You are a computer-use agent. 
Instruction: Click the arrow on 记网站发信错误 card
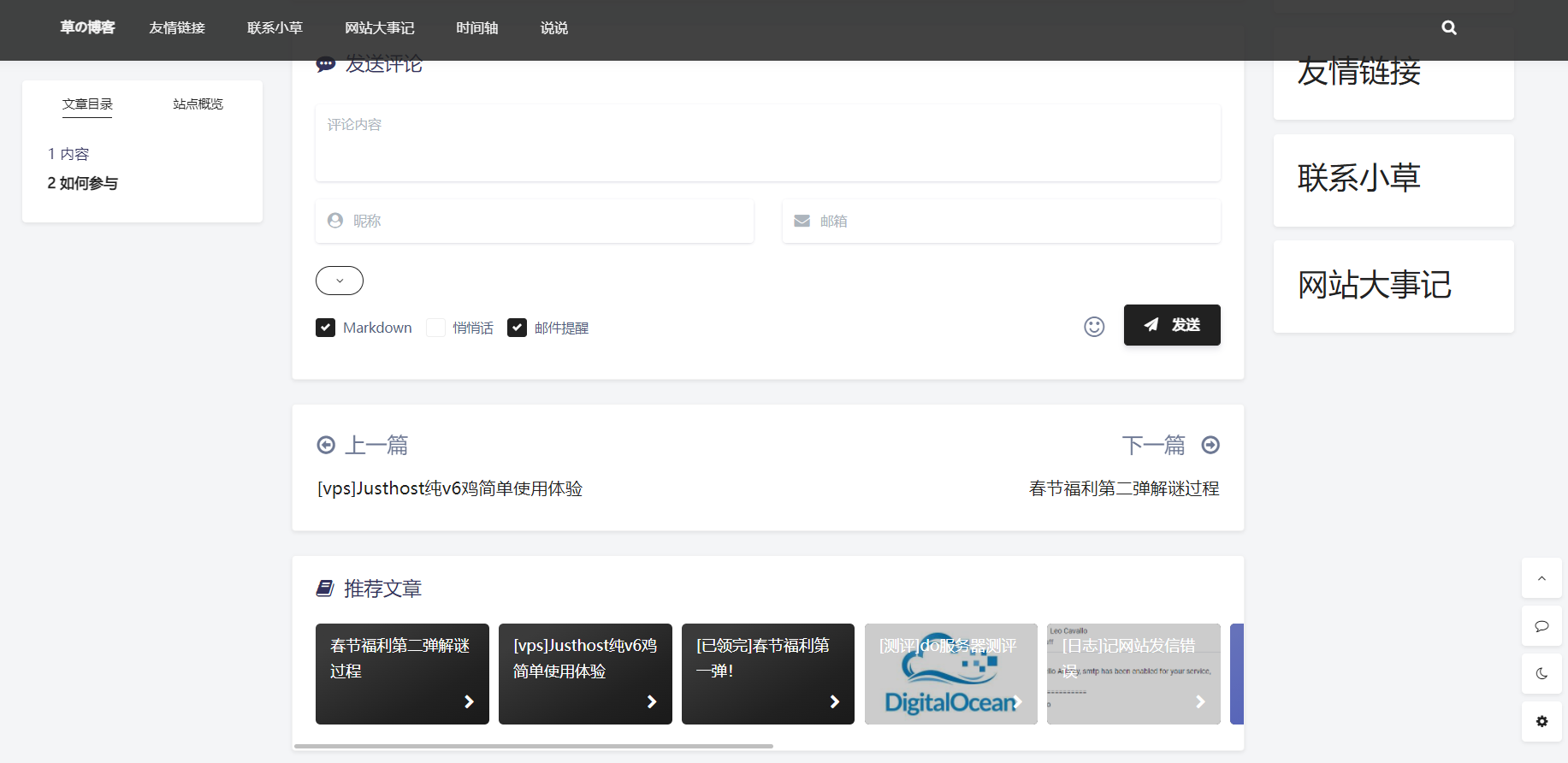(1200, 701)
